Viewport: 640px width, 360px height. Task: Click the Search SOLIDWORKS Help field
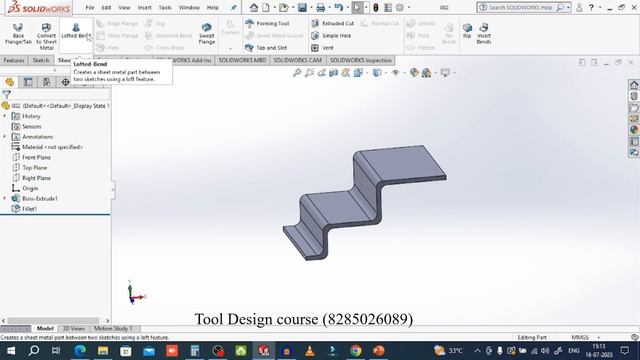tap(520, 7)
